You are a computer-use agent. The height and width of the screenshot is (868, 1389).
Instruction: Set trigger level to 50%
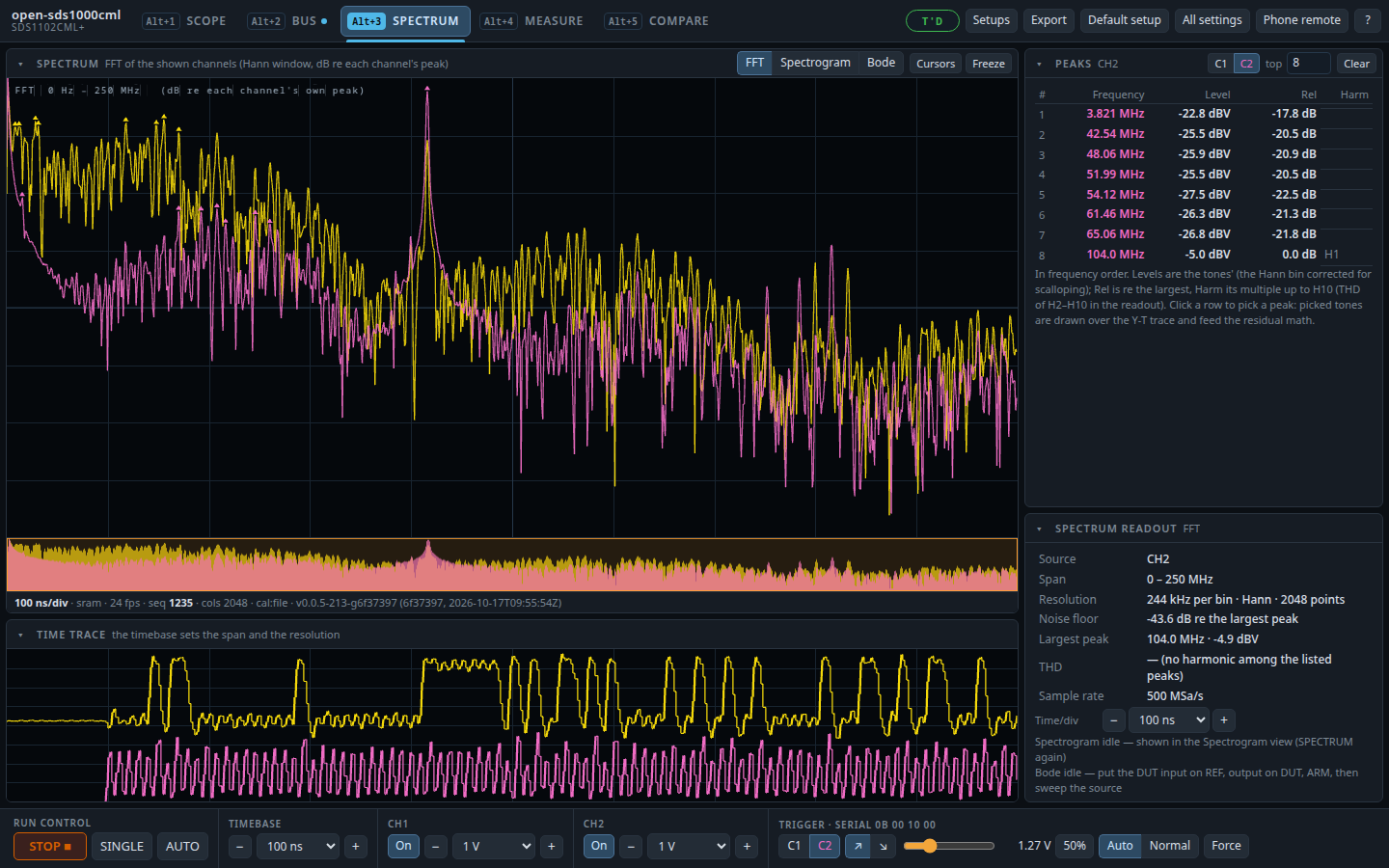[1075, 846]
